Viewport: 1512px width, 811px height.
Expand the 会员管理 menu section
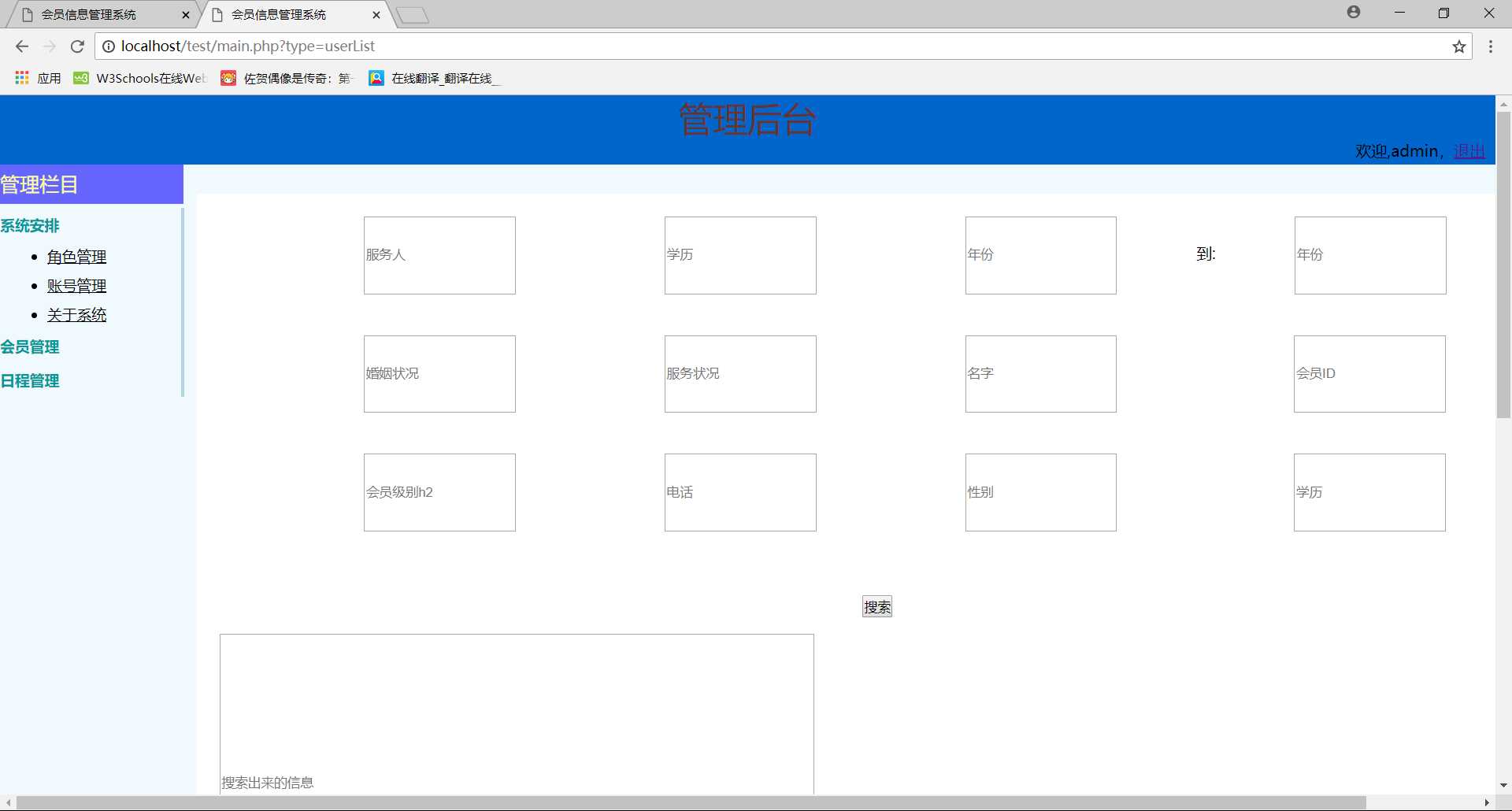tap(30, 347)
